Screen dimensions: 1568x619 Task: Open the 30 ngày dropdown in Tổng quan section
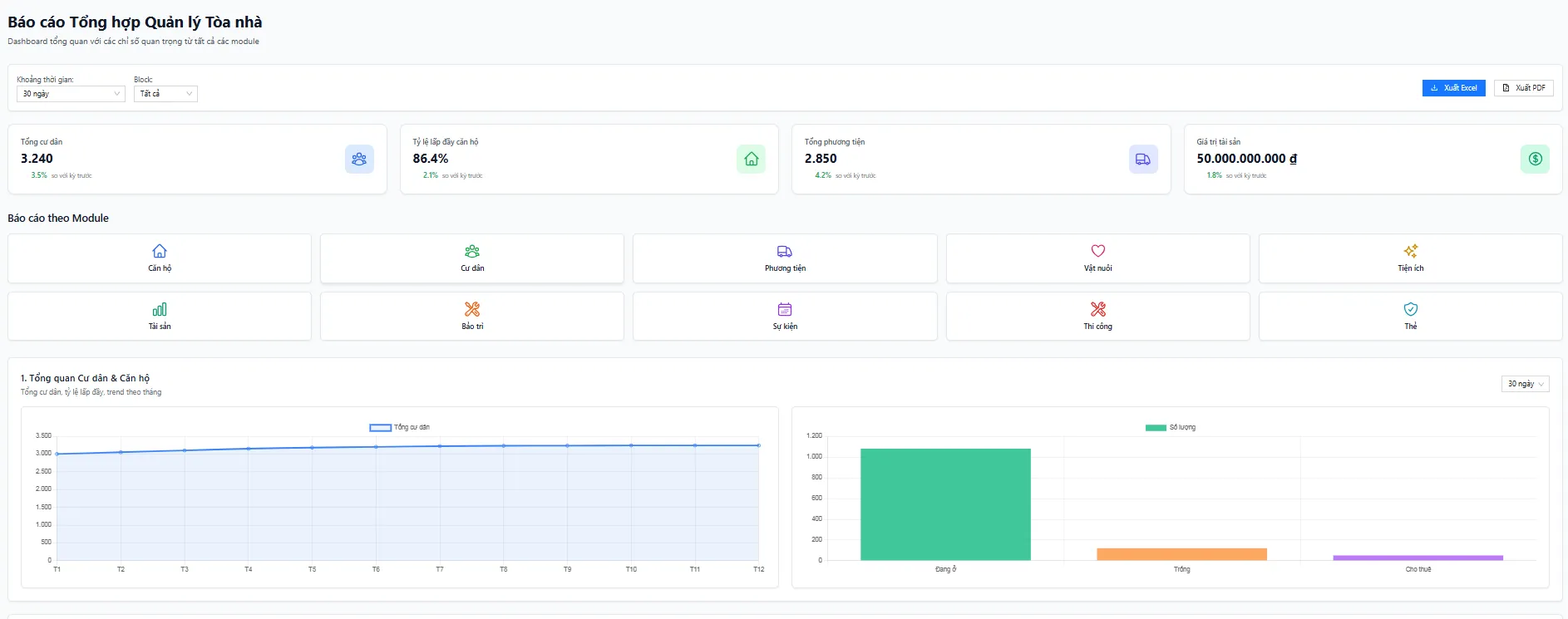tap(1526, 384)
